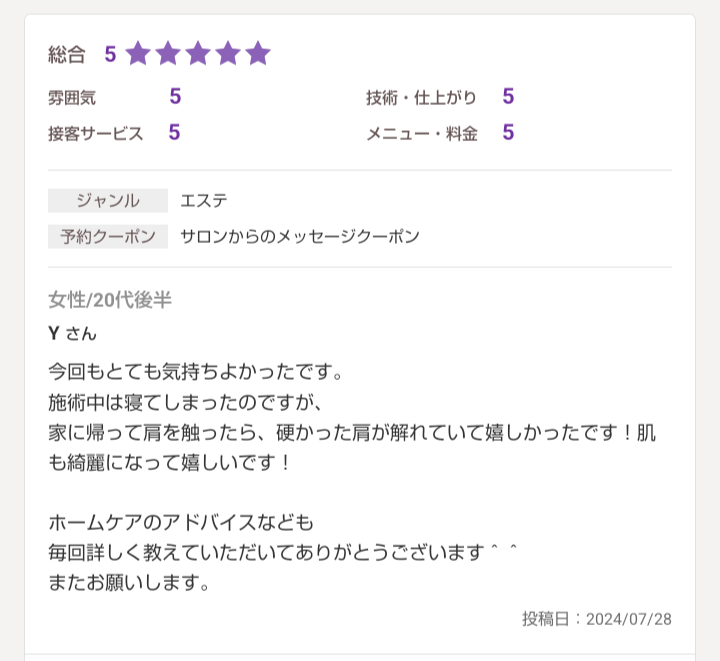Click the 接客サービス rating label
Image resolution: width=720 pixels, height=661 pixels.
pos(96,134)
